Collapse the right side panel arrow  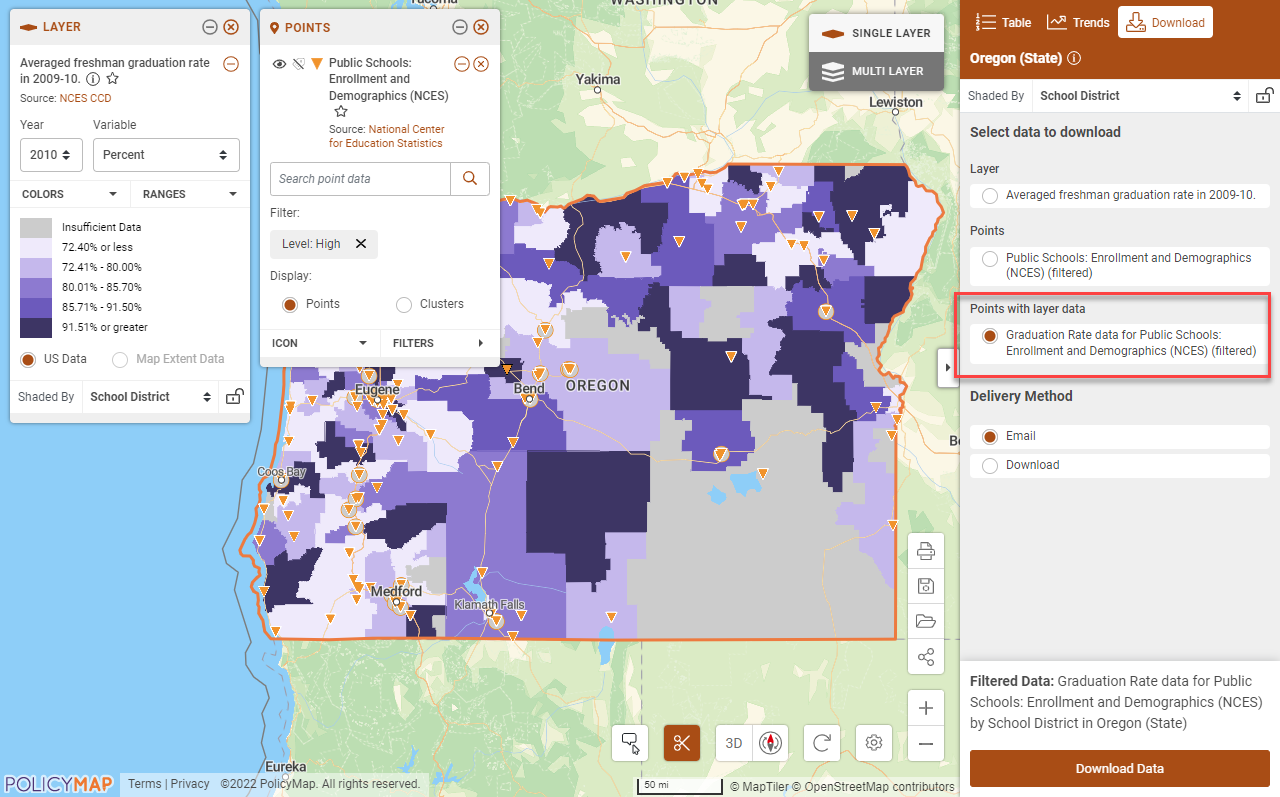pyautogui.click(x=948, y=368)
